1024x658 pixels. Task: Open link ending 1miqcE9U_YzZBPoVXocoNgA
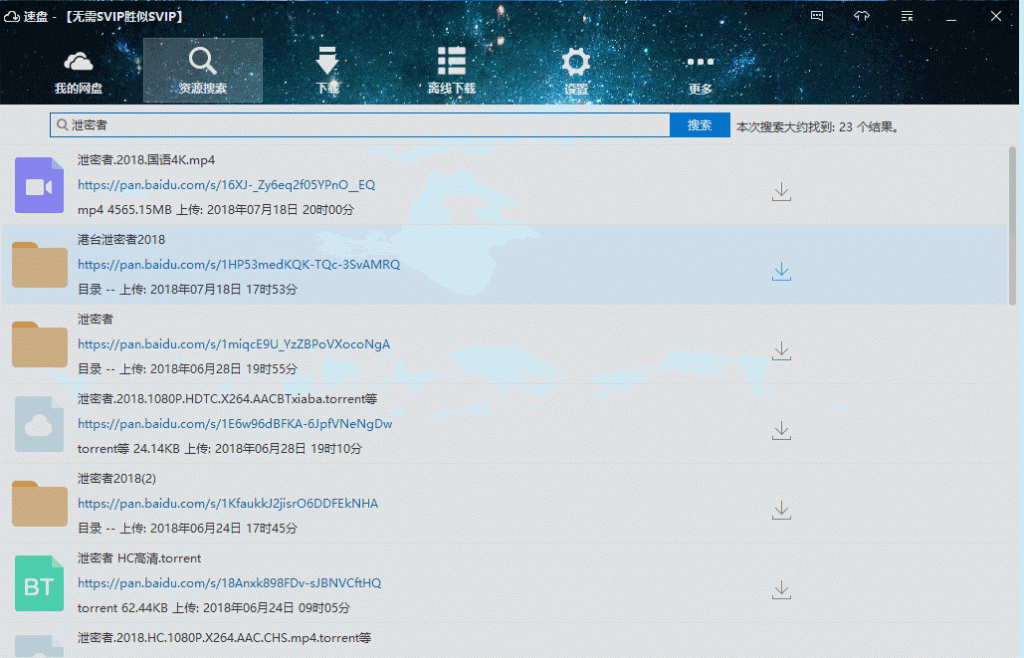[233, 344]
